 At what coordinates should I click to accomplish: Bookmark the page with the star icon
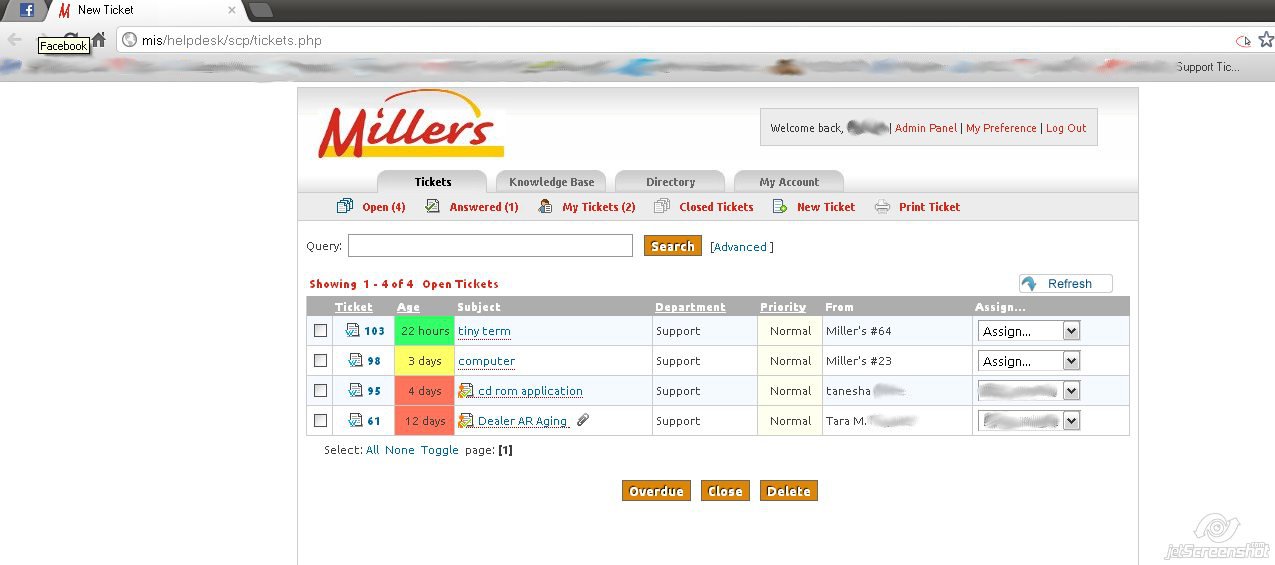click(x=1266, y=40)
